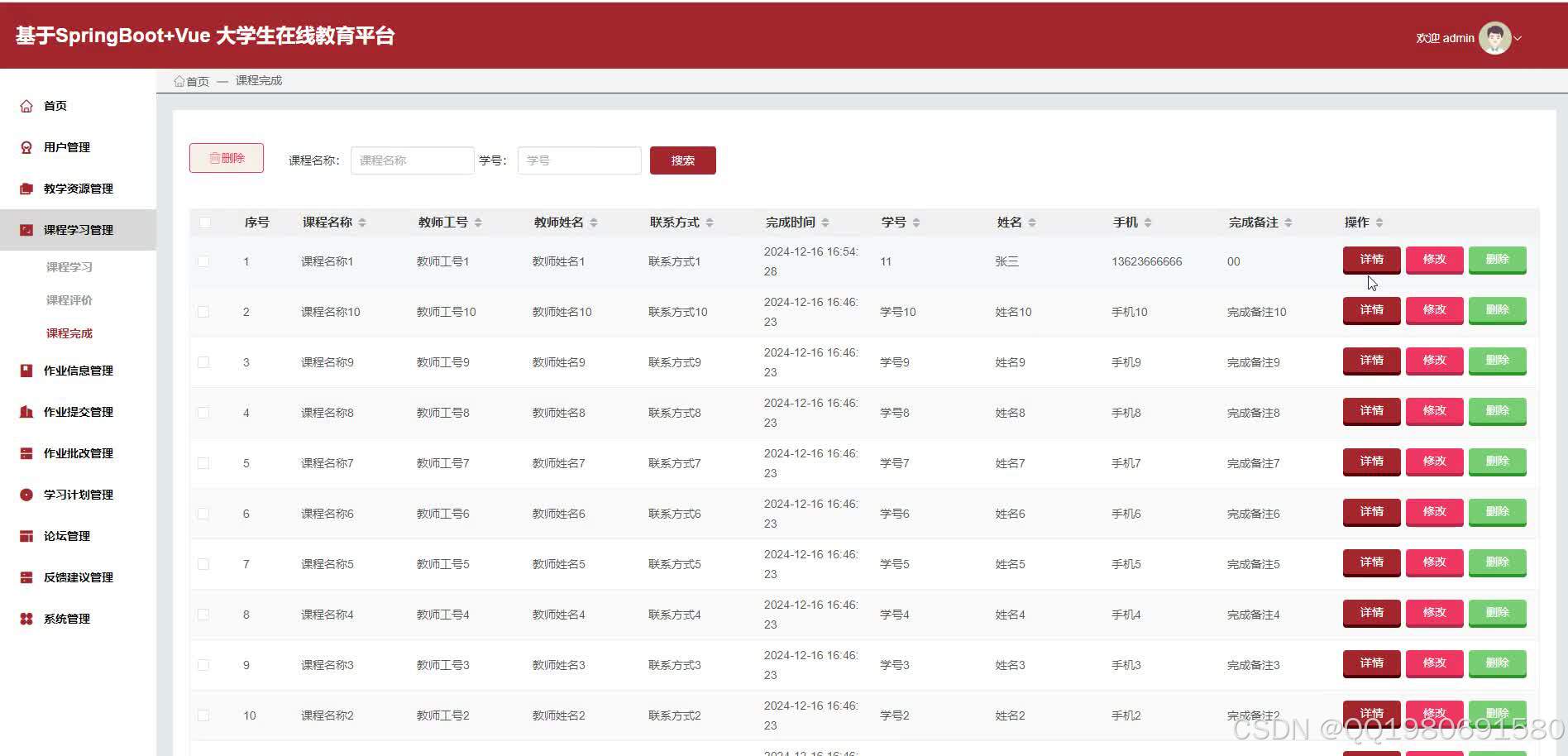Click inside the 课程名称 search field
1568x756 pixels.
[412, 160]
